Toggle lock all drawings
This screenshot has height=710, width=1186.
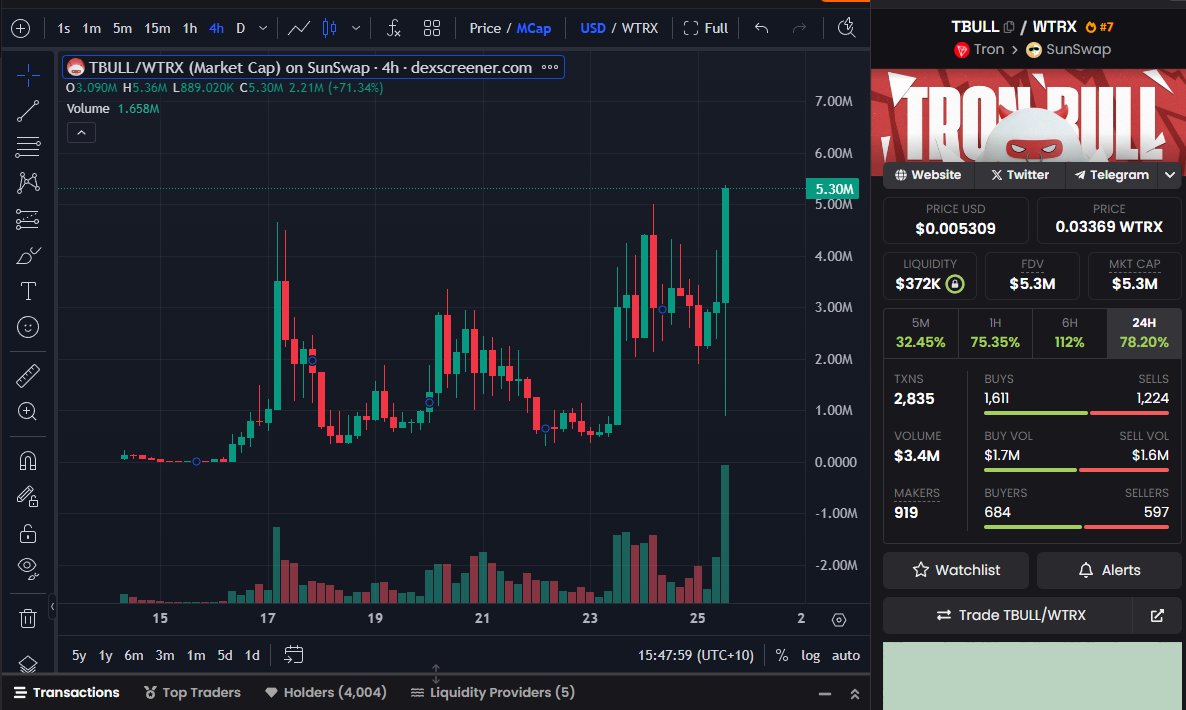[x=28, y=533]
